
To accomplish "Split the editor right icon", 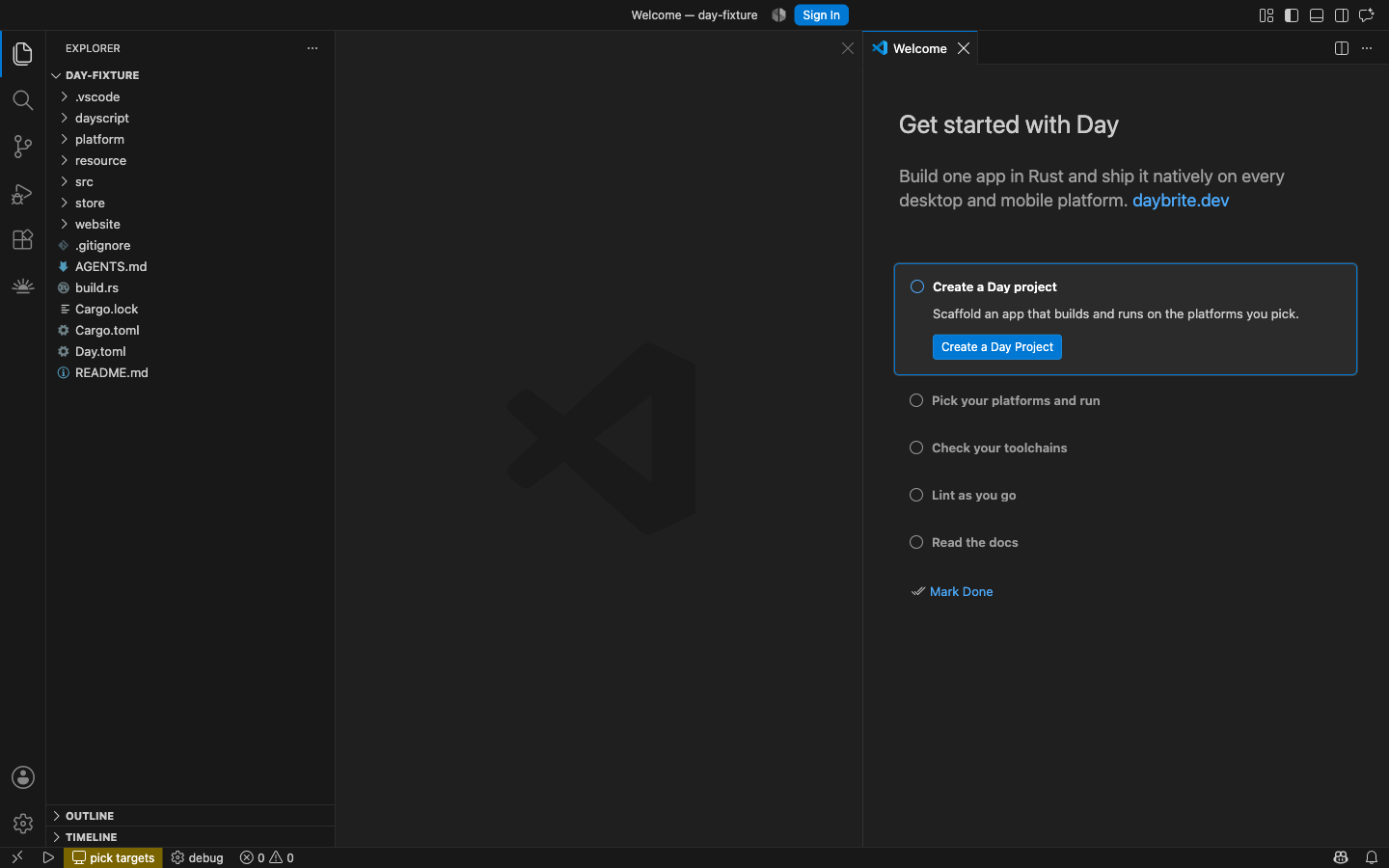I will pyautogui.click(x=1342, y=48).
